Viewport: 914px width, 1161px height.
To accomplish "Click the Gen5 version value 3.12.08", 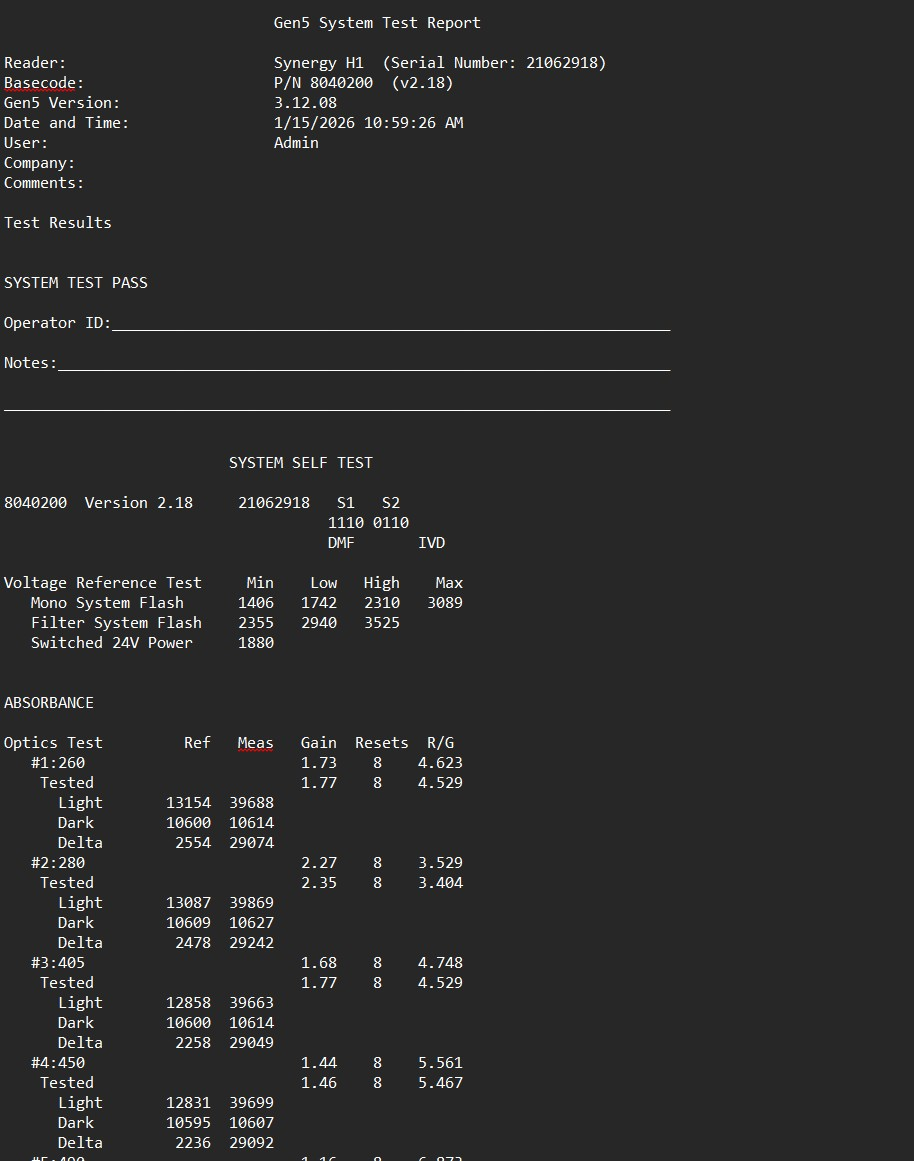I will [x=305, y=103].
